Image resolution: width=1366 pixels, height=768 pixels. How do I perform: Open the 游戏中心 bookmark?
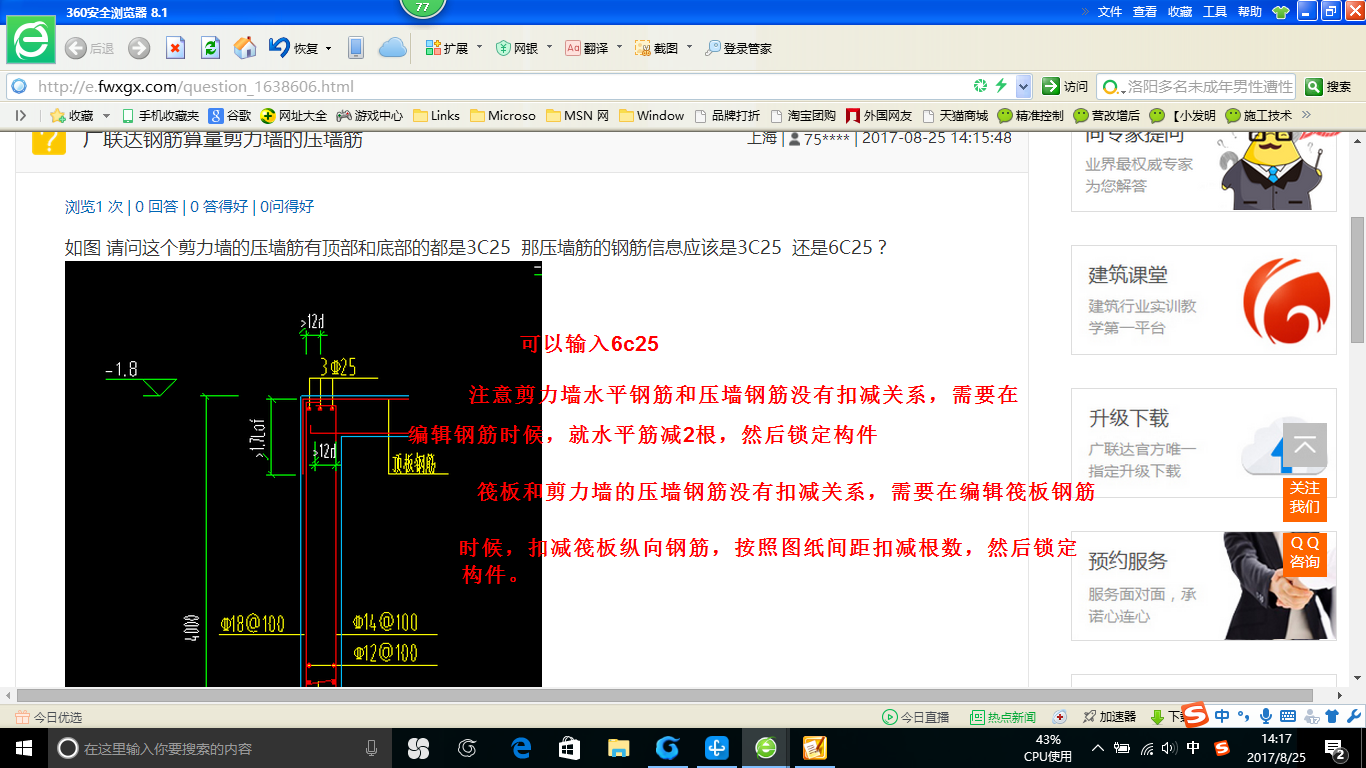pos(369,116)
